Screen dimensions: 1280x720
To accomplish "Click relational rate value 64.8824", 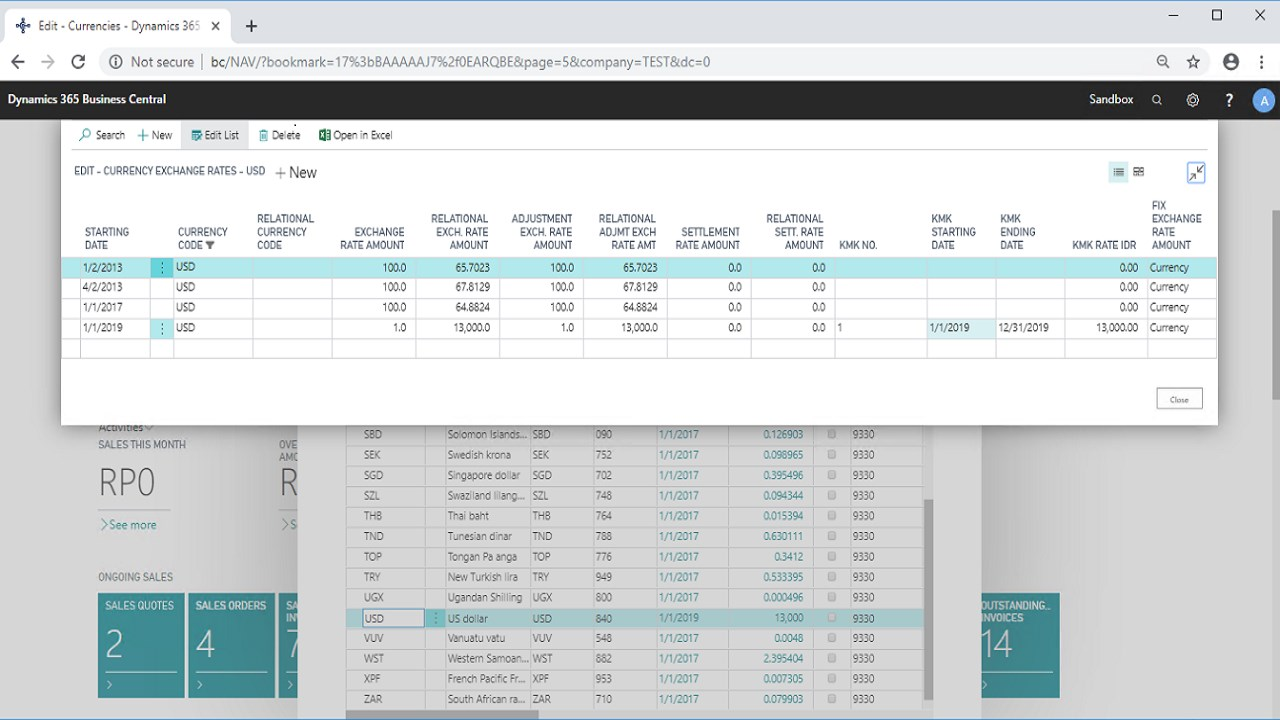I will coord(457,308).
